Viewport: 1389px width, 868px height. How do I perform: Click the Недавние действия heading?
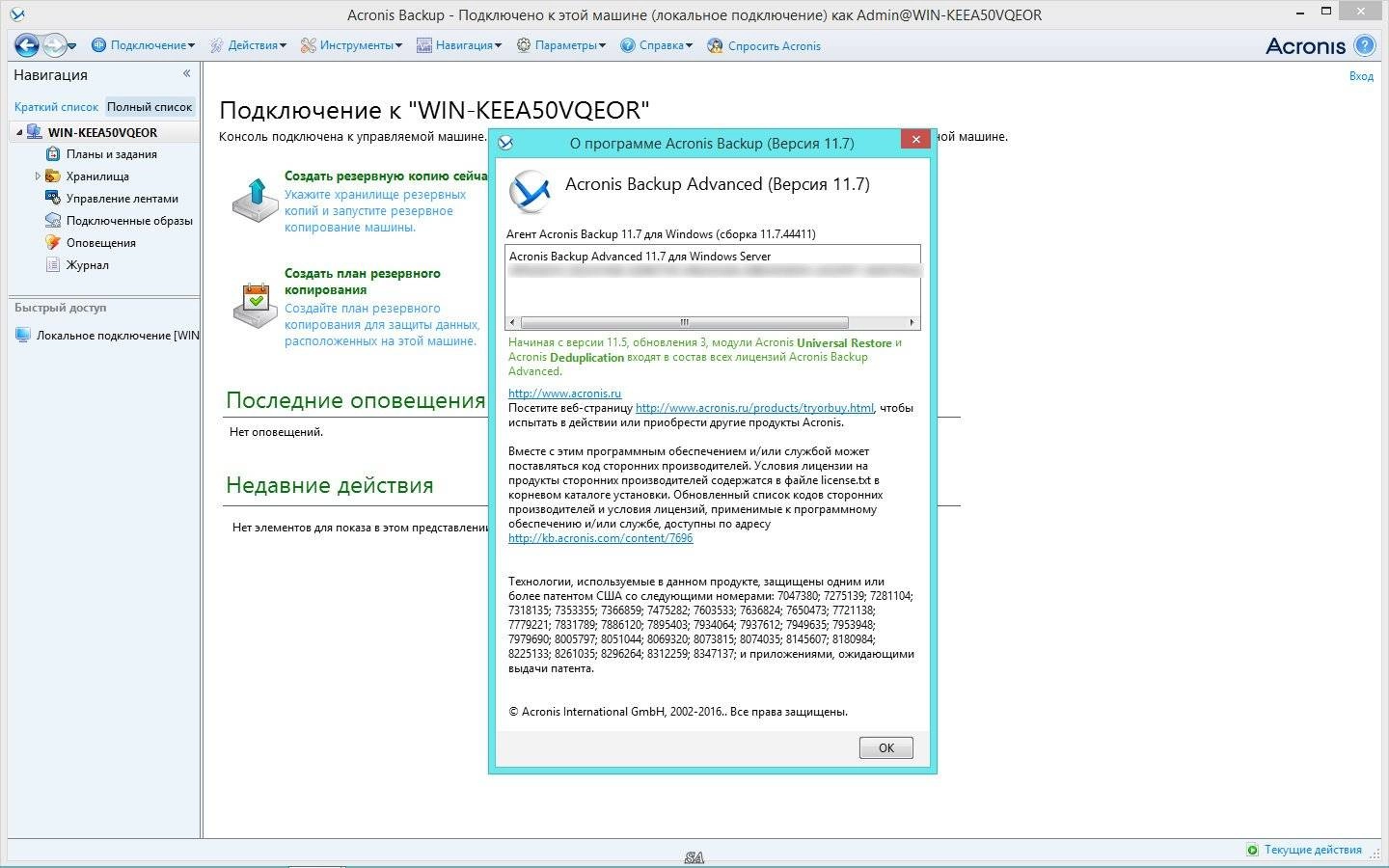pos(329,485)
